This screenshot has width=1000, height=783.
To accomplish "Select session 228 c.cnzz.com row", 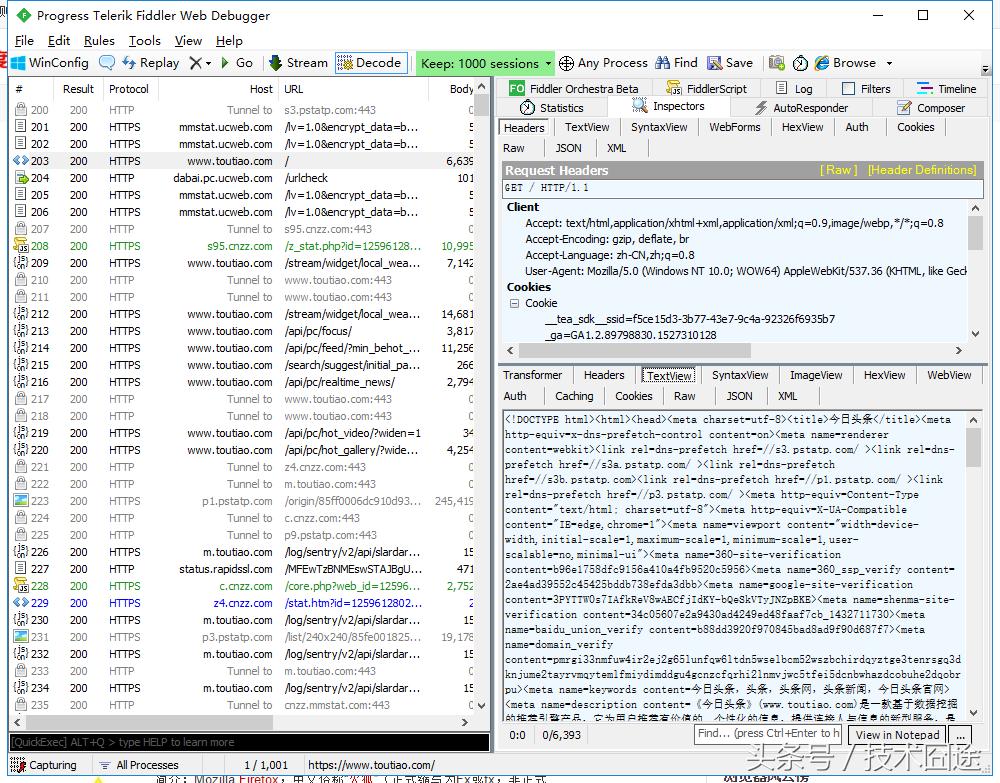I will (243, 586).
